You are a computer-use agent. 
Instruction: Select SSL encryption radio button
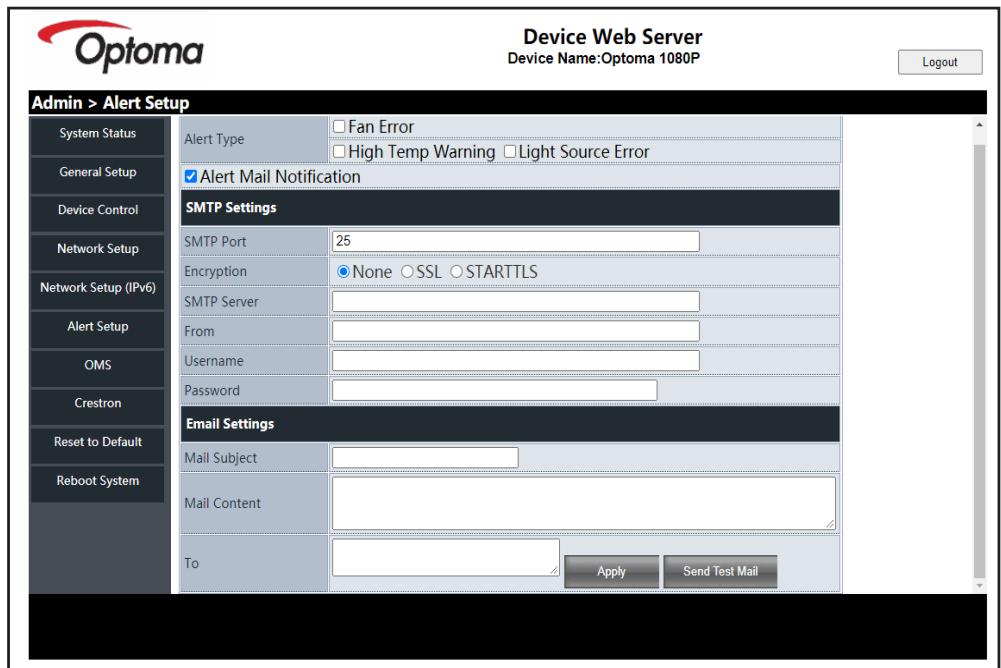(x=407, y=271)
